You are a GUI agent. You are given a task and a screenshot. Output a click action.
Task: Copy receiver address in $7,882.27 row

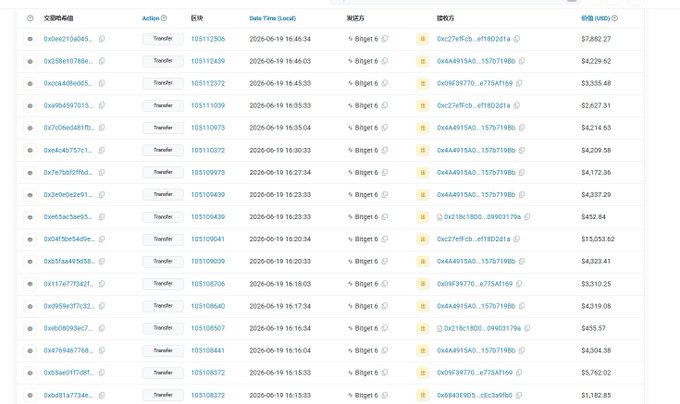517,39
